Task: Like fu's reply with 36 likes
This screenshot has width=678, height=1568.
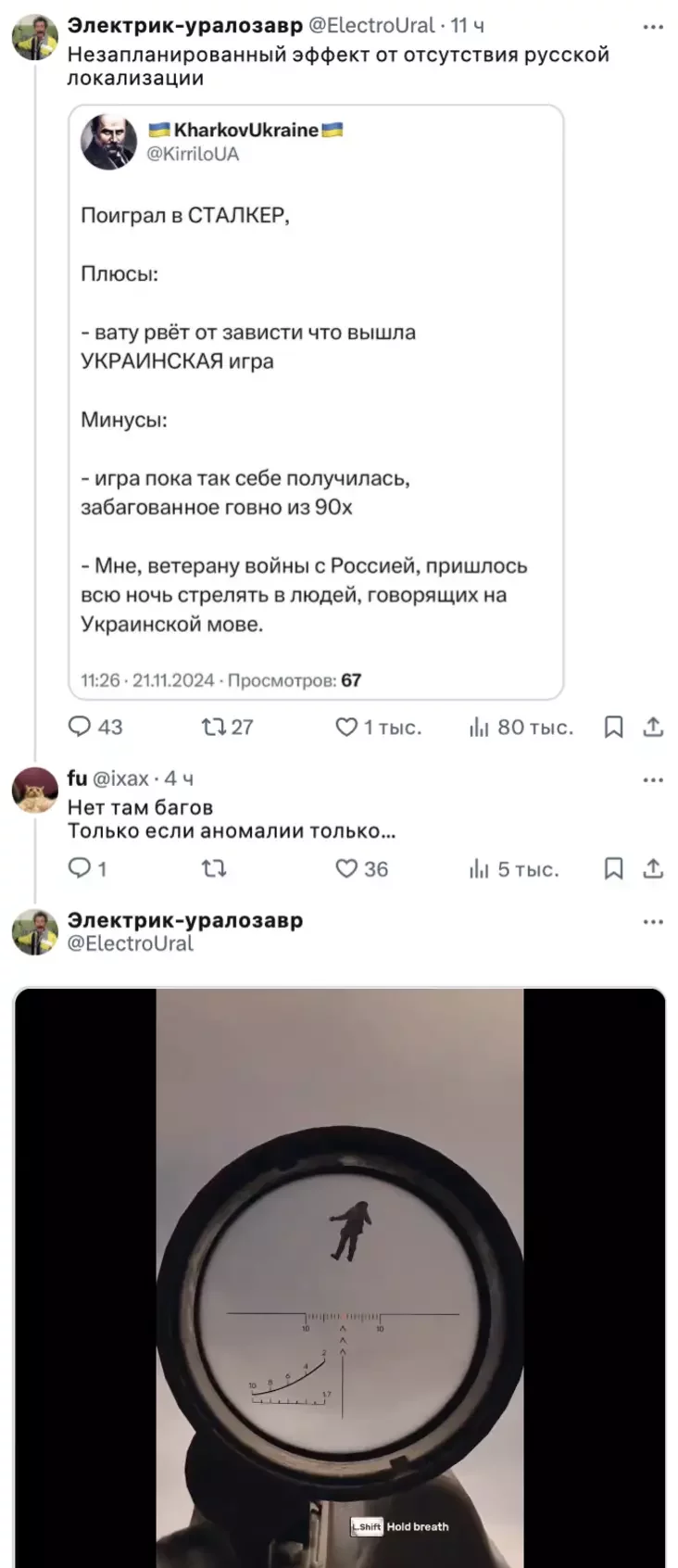Action: [x=361, y=868]
